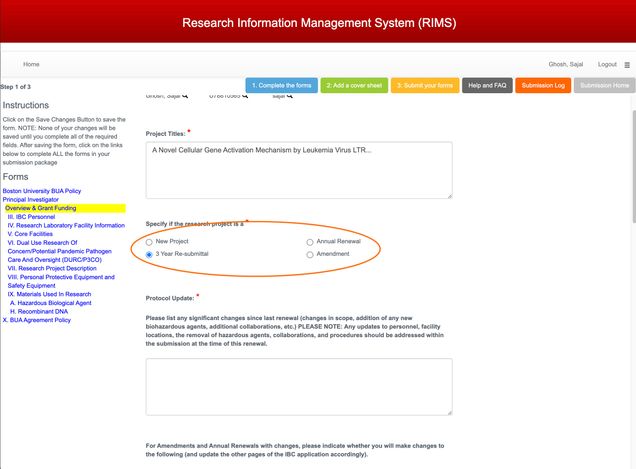The width and height of the screenshot is (636, 469).
Task: Open the '3. Submit your forms' step
Action: (425, 86)
